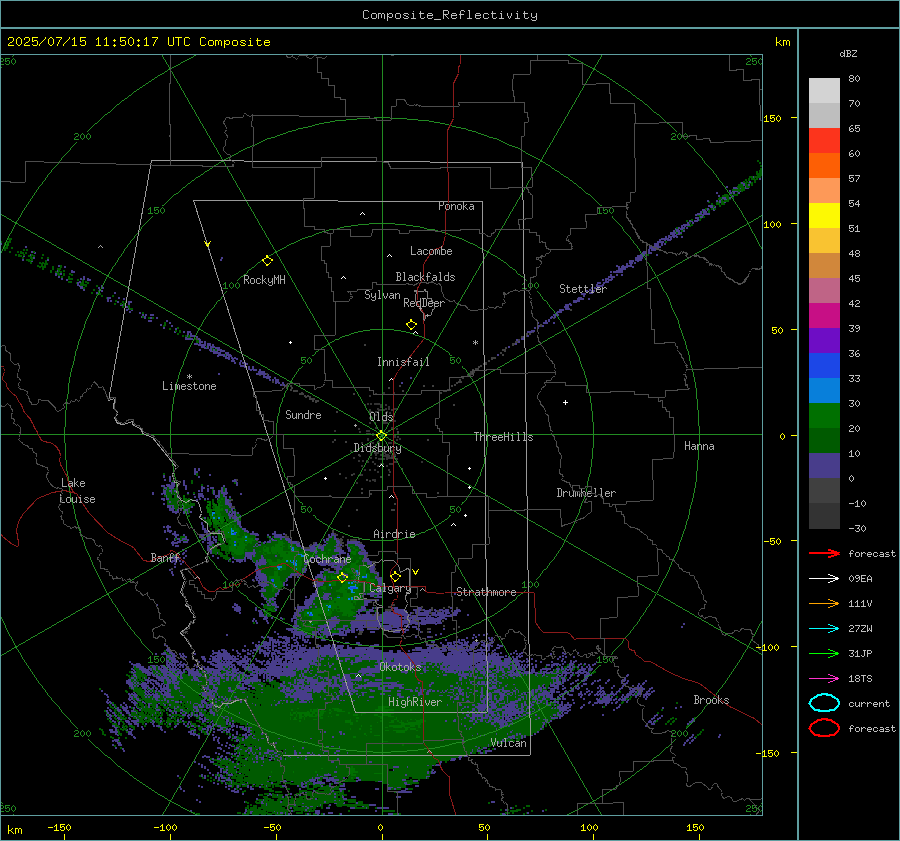900x841 pixels.
Task: Click the red 60-65 dBZ legend swatch
Action: 824,141
